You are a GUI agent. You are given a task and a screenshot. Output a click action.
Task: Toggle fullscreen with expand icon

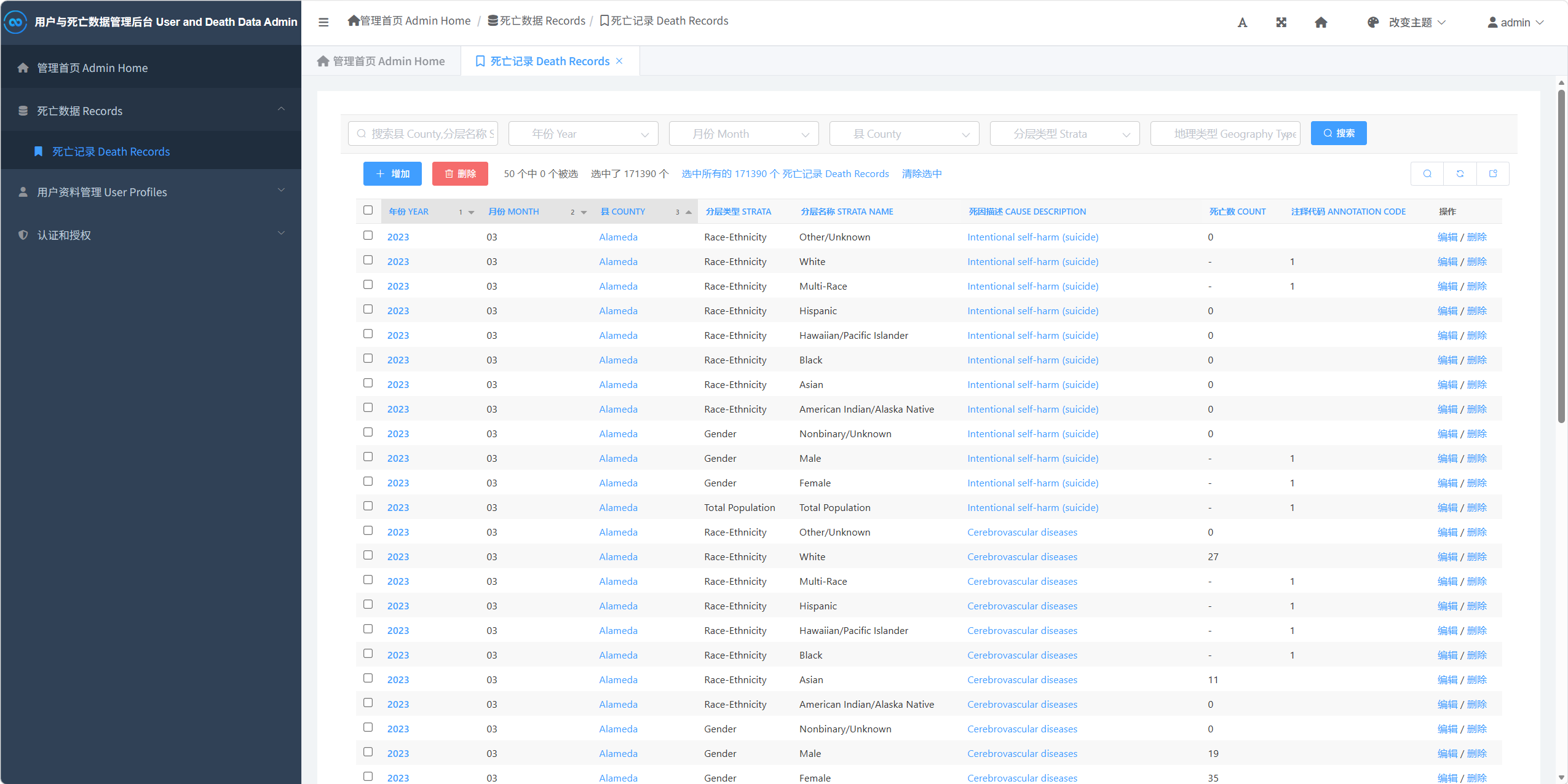coord(1281,23)
